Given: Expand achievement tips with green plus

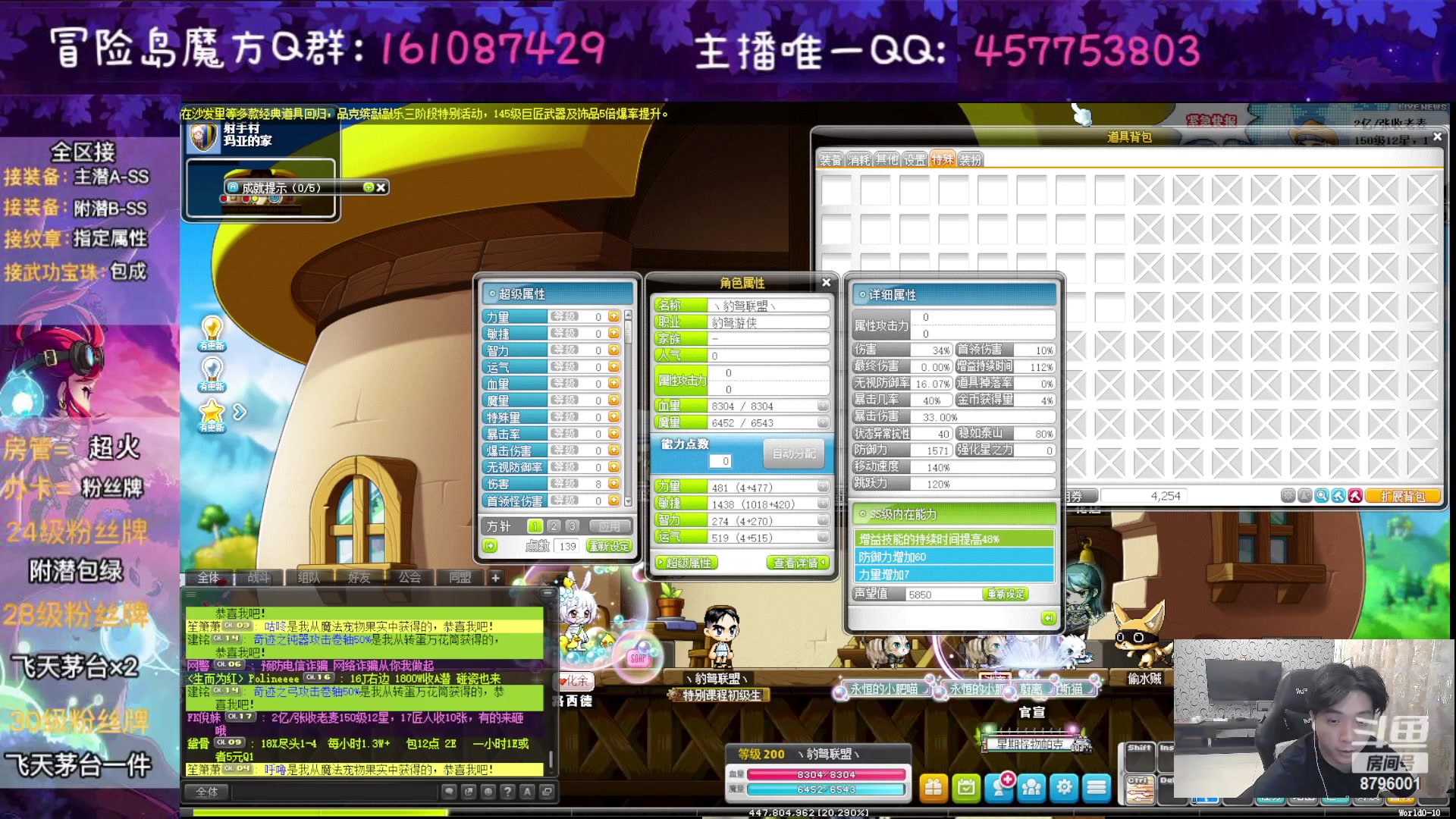Looking at the screenshot, I should [368, 187].
